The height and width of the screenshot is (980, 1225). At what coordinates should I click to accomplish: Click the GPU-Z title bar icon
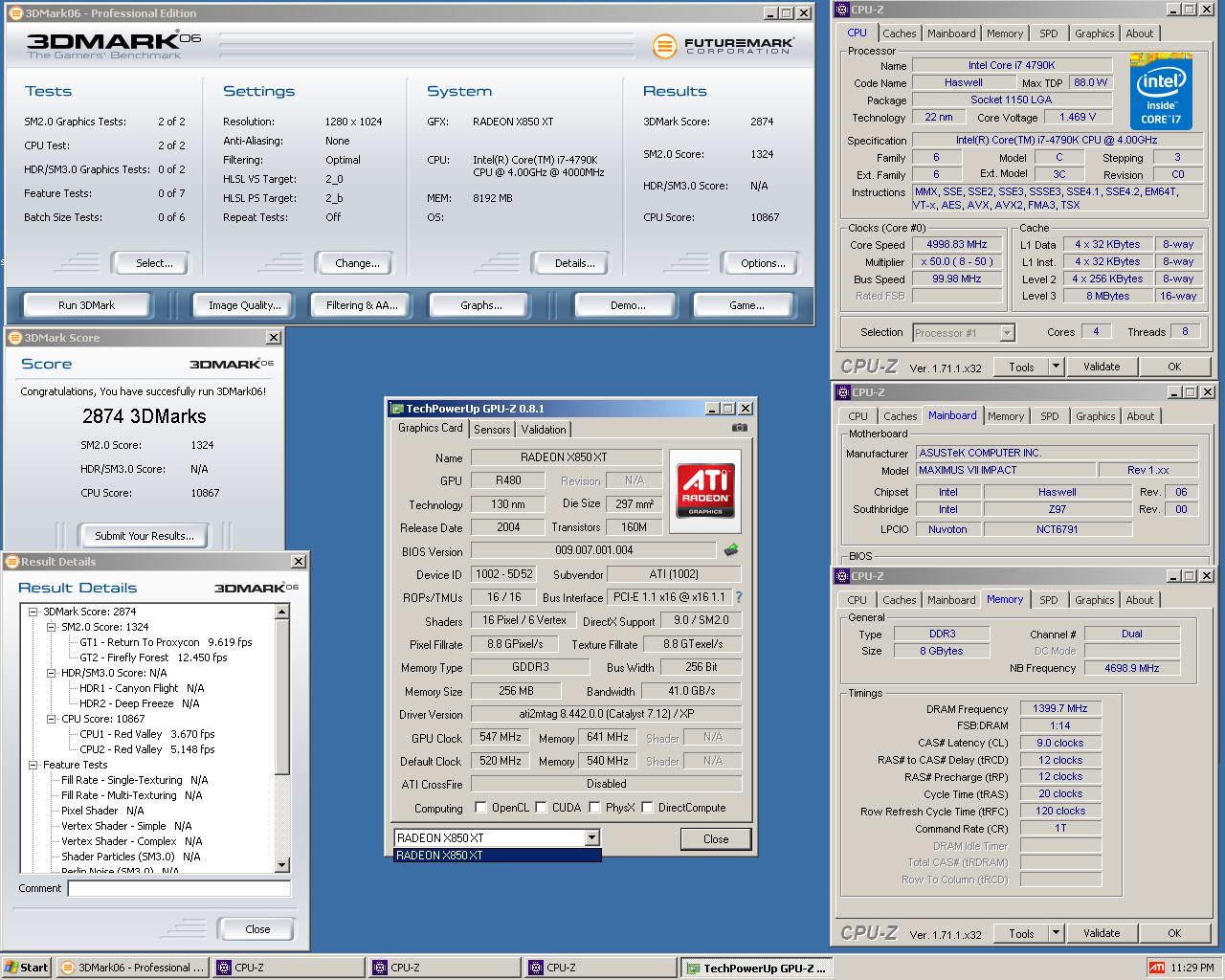coord(396,409)
